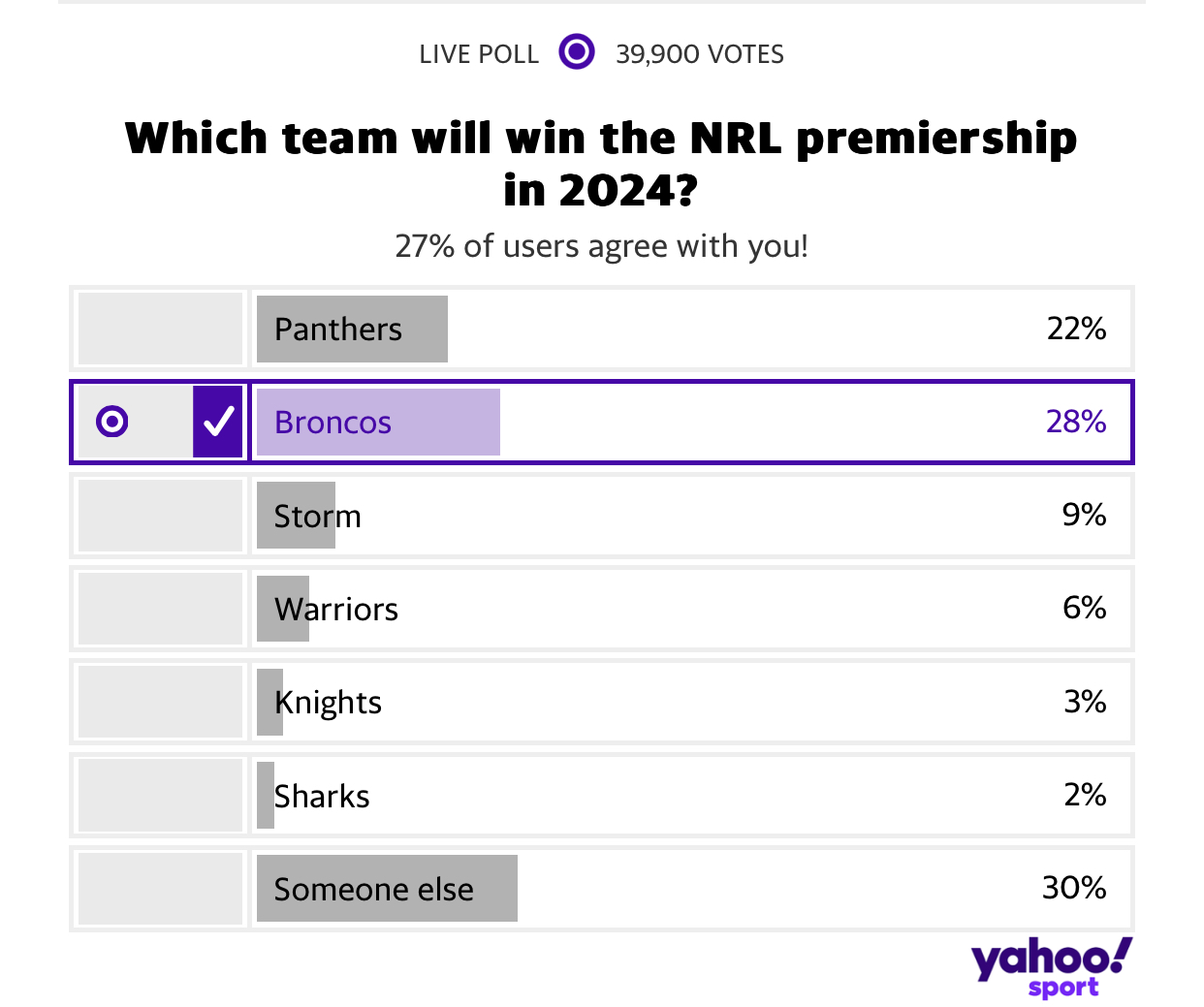The height and width of the screenshot is (1007, 1204).
Task: Select the Sharks radio box
Action: [160, 796]
